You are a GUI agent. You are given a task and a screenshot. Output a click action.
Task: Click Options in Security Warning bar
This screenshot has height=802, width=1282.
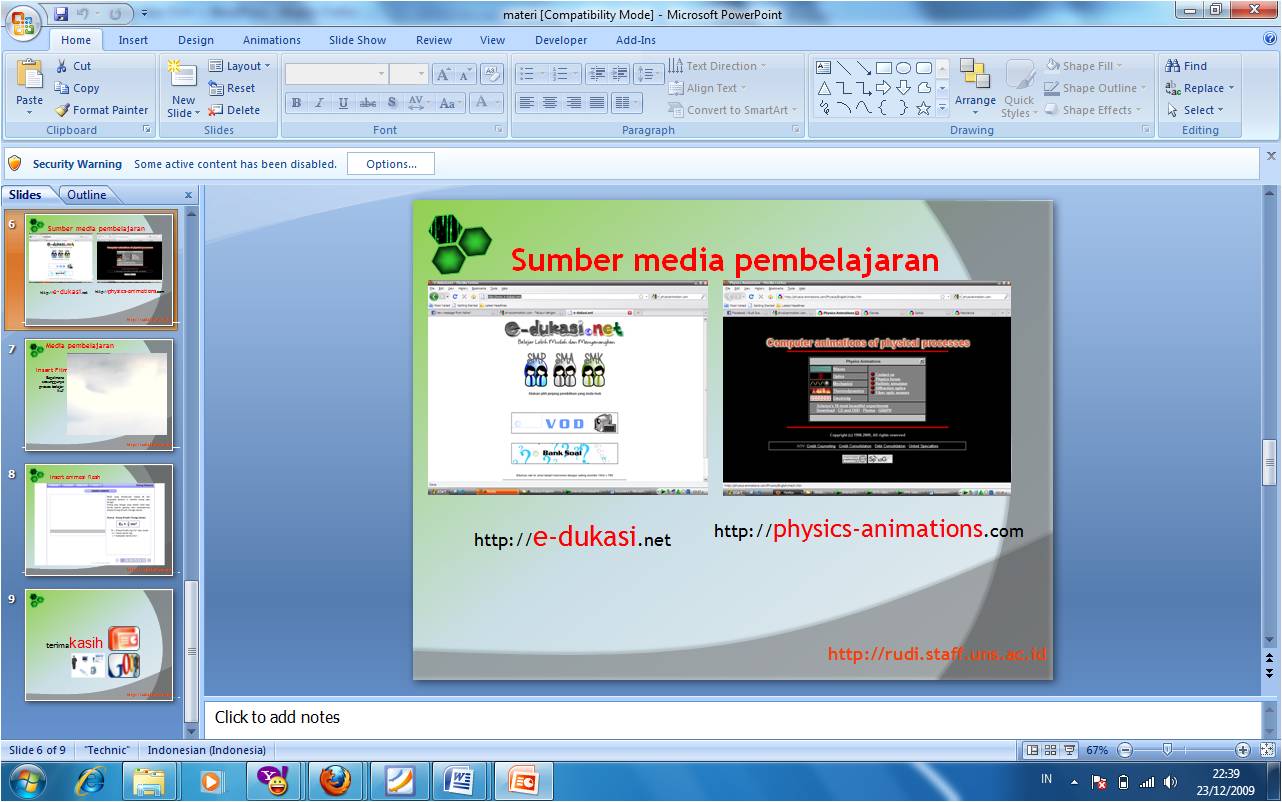pos(391,164)
